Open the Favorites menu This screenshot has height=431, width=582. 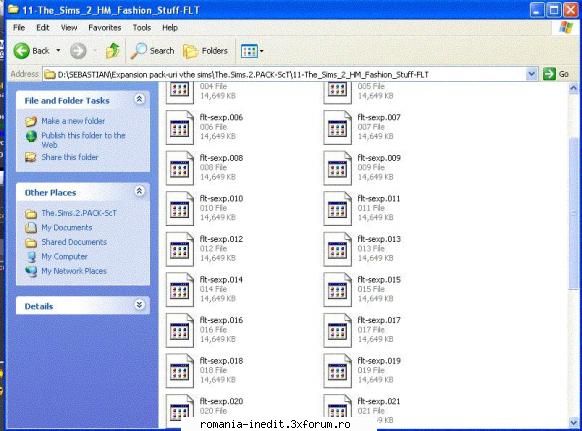point(105,27)
